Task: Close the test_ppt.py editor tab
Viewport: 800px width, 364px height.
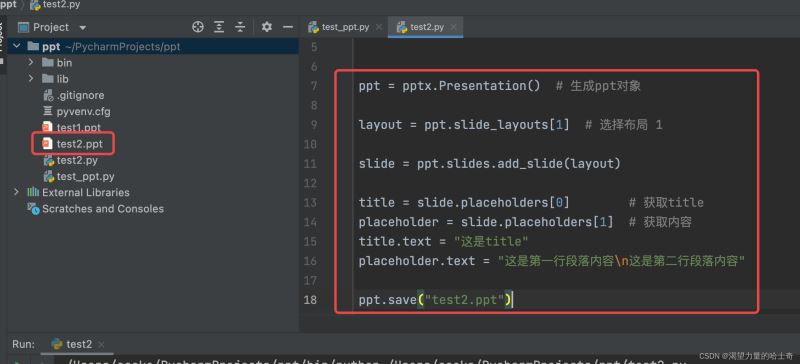Action: (379, 27)
